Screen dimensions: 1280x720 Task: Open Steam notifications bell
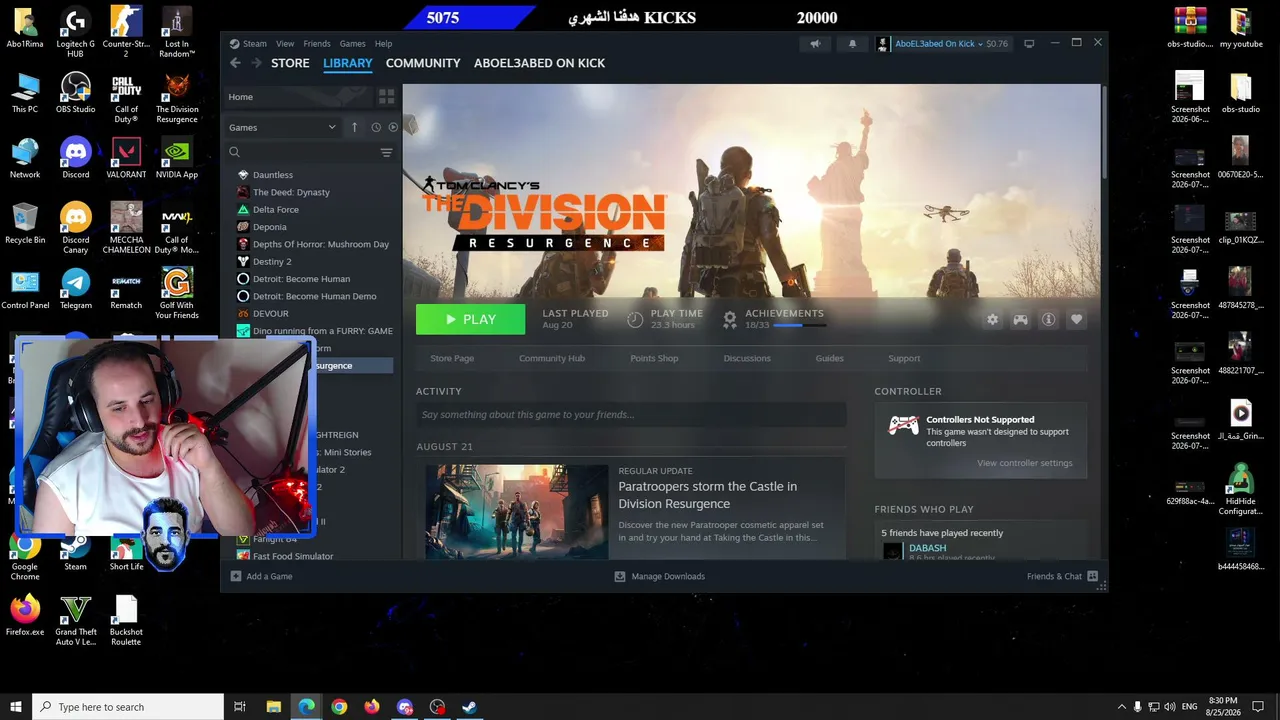point(852,44)
